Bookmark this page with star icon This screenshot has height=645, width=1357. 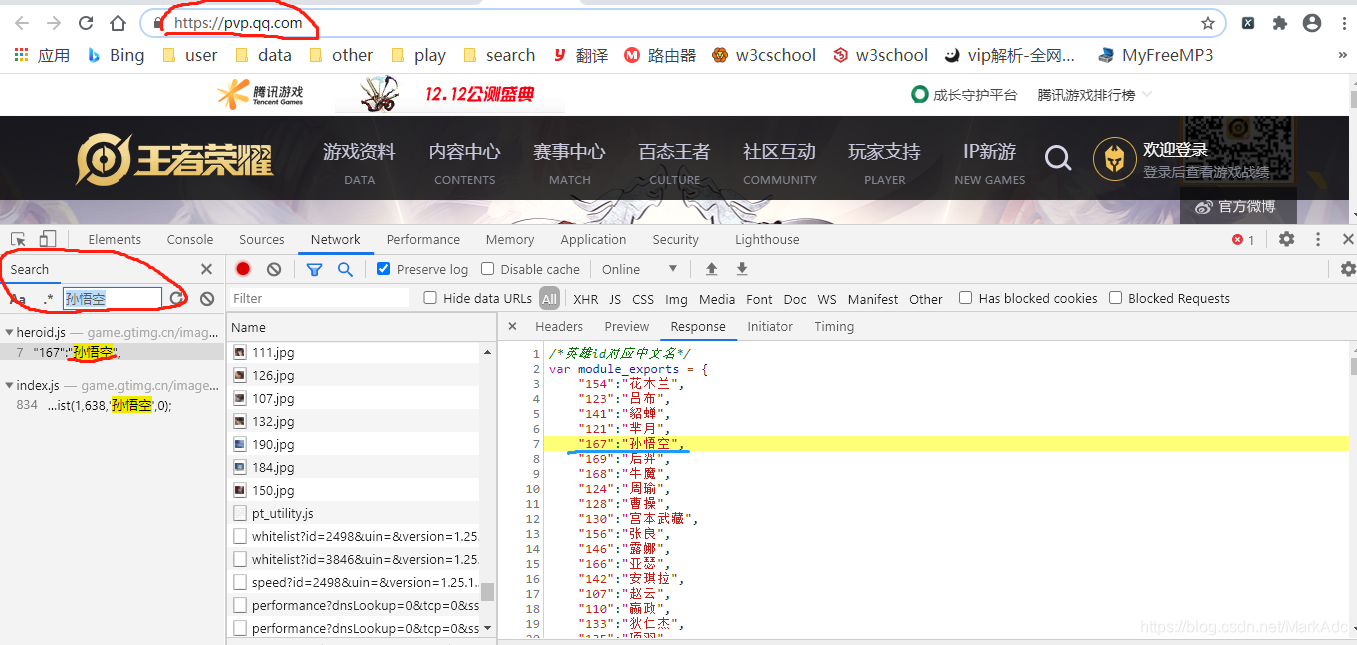pyautogui.click(x=1208, y=23)
